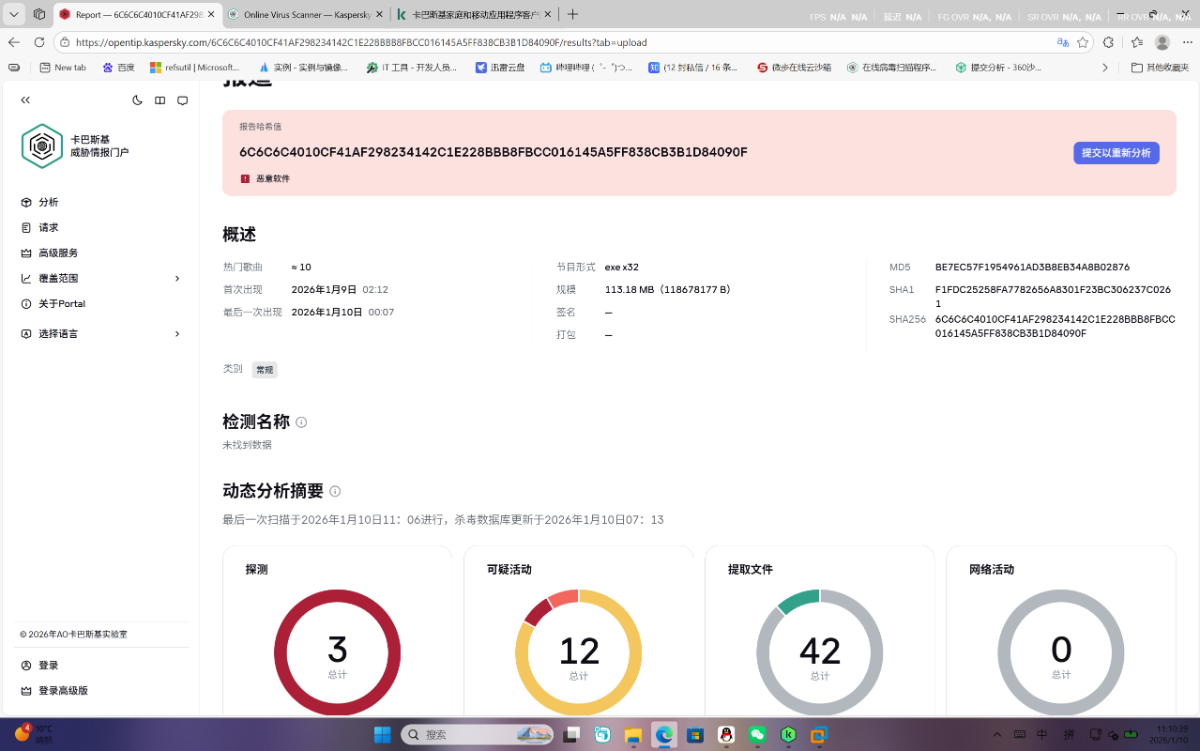The height and width of the screenshot is (751, 1200).
Task: Click the 提取文件 donut chart showing 42
Action: pos(820,652)
